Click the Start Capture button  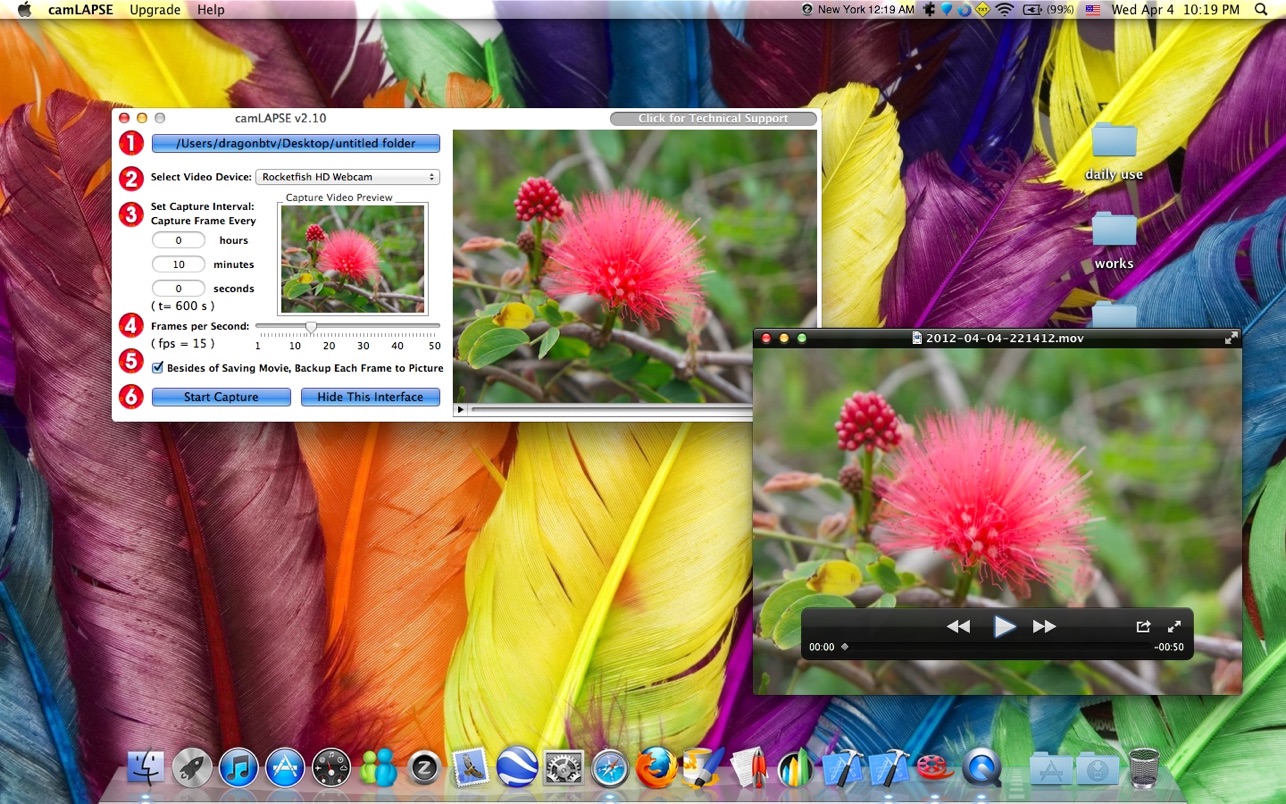point(221,397)
